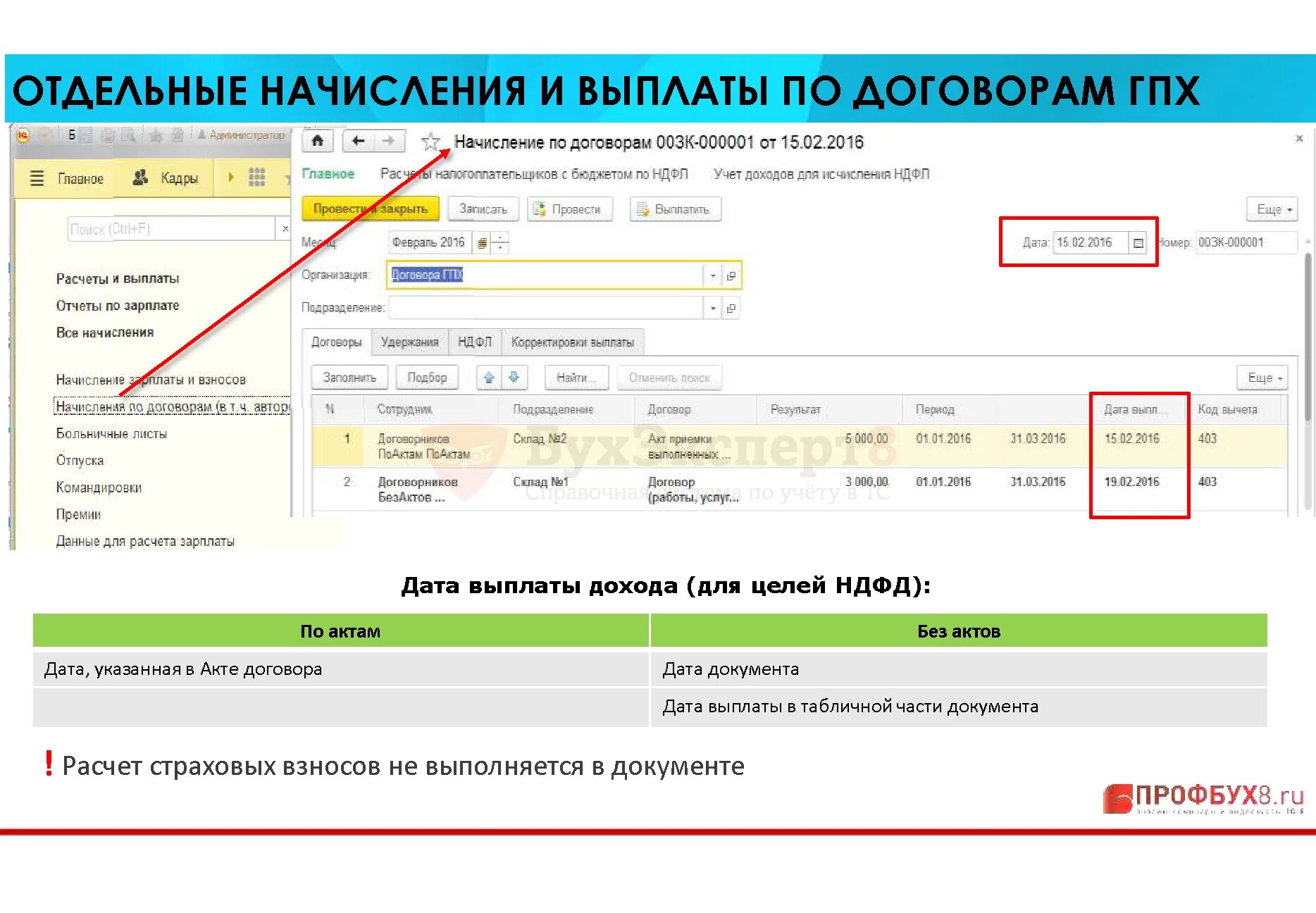1316x913 pixels.
Task: Open Корректировки выплаты tab
Action: [572, 342]
